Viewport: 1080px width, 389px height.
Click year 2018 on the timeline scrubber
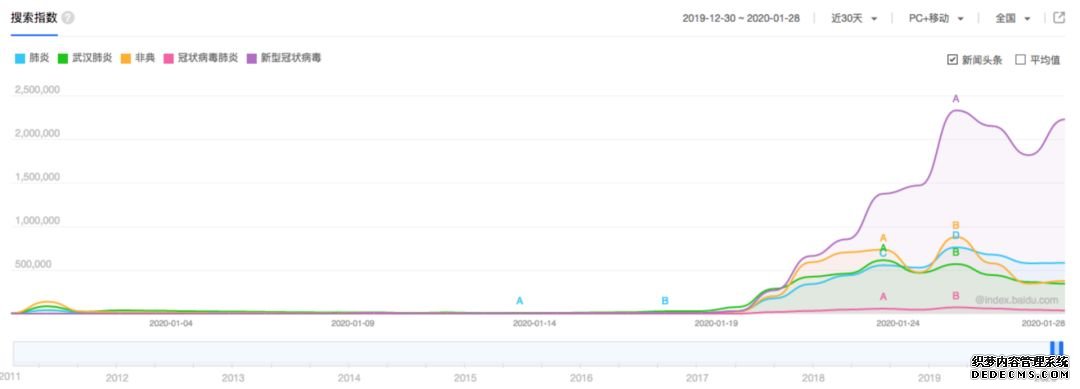pos(813,377)
